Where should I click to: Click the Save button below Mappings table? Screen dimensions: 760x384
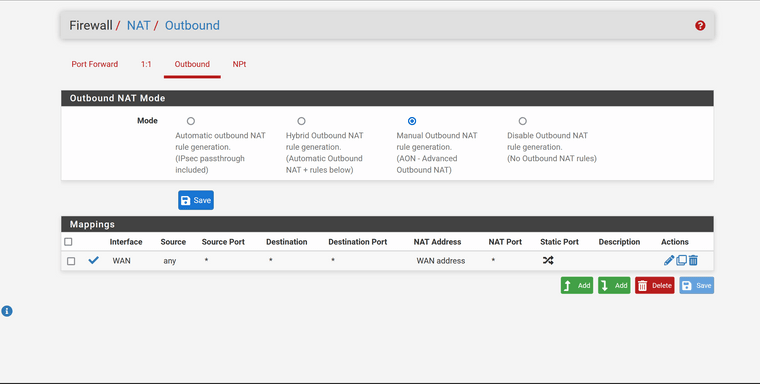coord(697,286)
